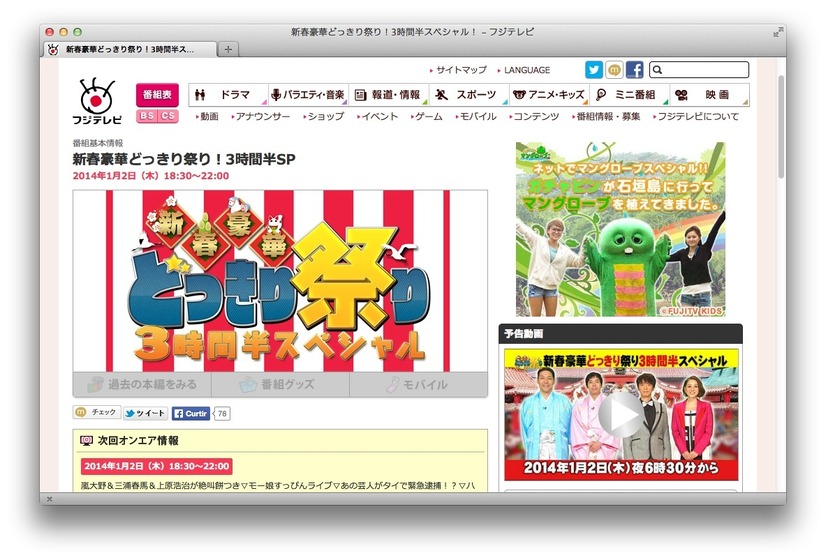Image resolution: width=826 pixels, height=560 pixels.
Task: Click the 新春豪華どっきり祭り!3時間半SP heading
Action: pos(184,159)
